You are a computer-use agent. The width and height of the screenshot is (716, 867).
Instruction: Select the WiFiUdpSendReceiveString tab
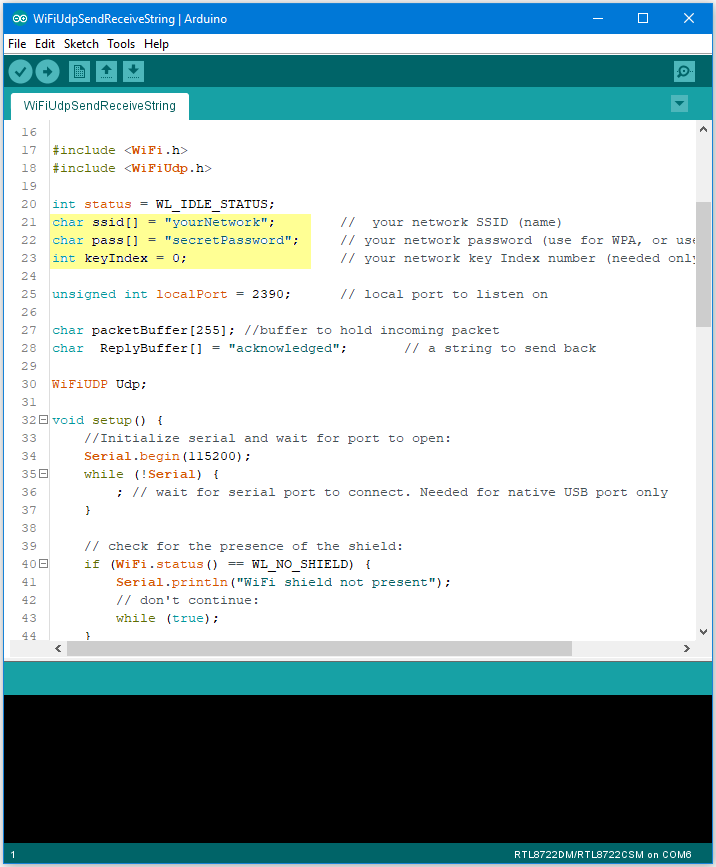tap(100, 106)
